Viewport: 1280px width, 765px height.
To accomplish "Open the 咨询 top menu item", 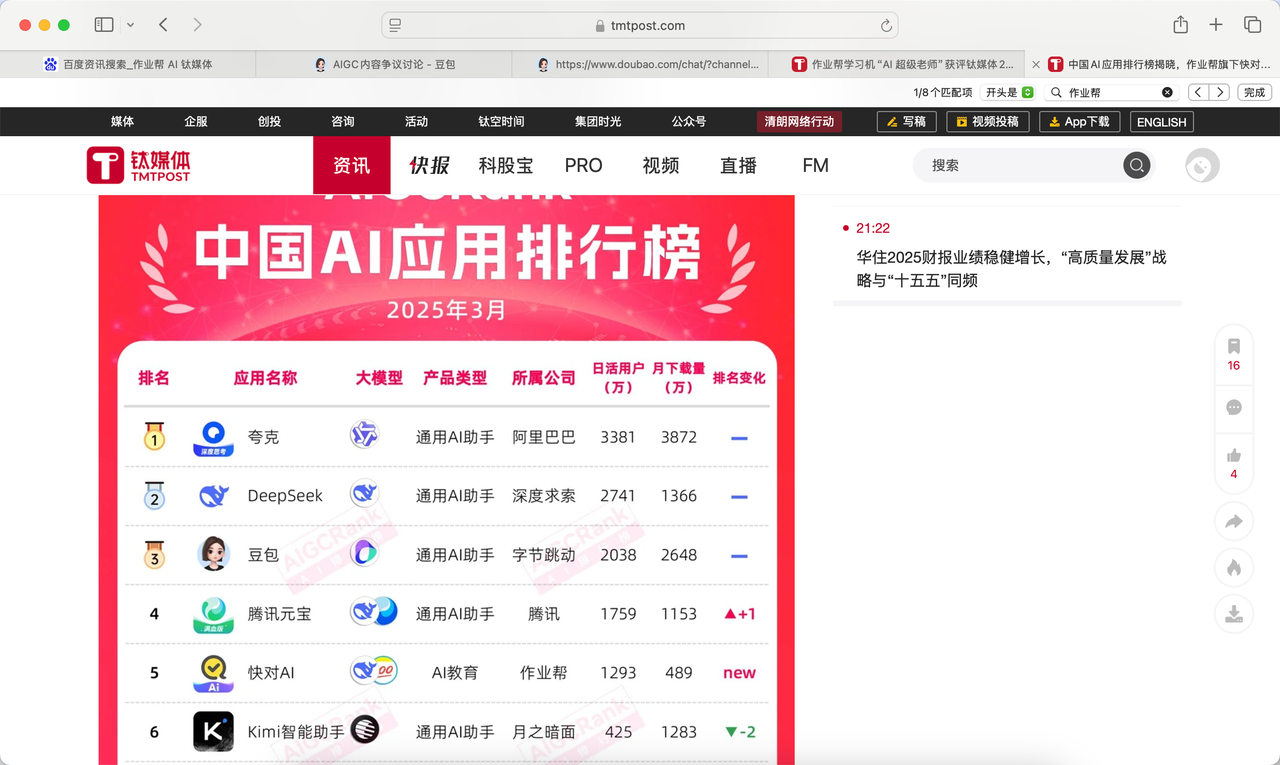I will click(343, 121).
